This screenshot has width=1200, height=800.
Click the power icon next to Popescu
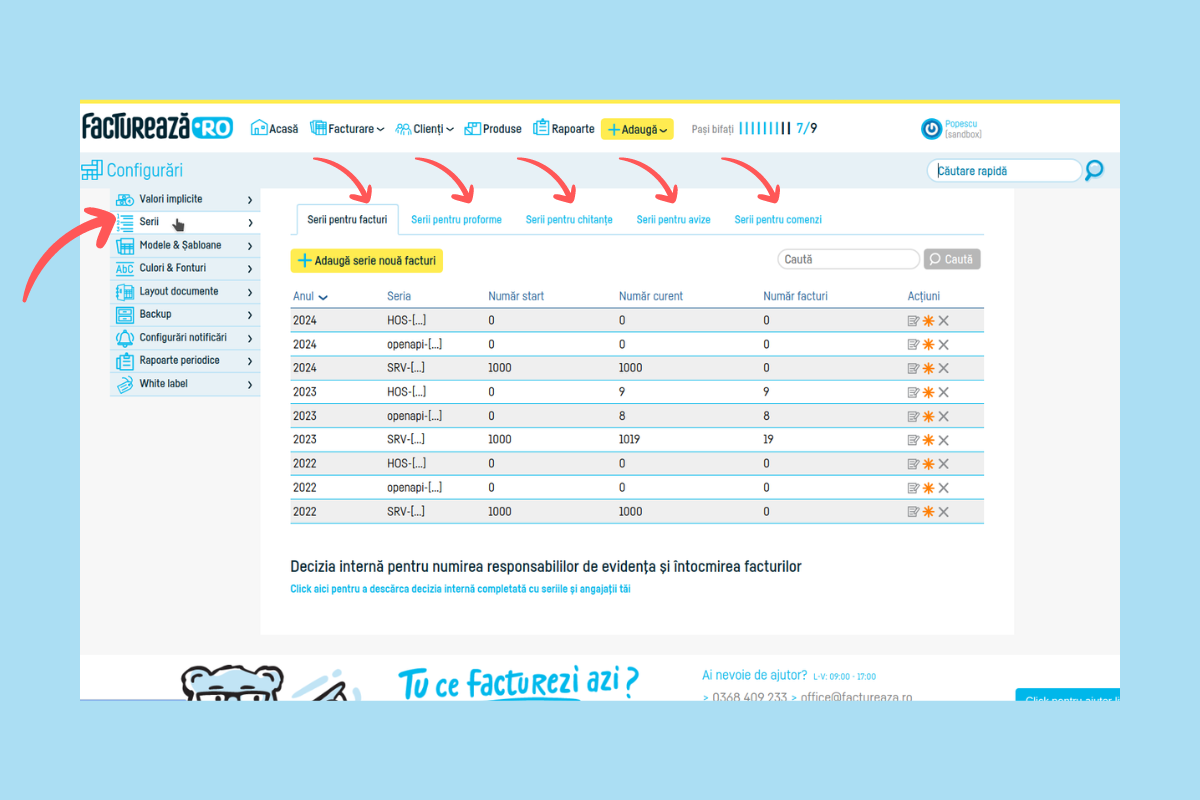tap(931, 129)
